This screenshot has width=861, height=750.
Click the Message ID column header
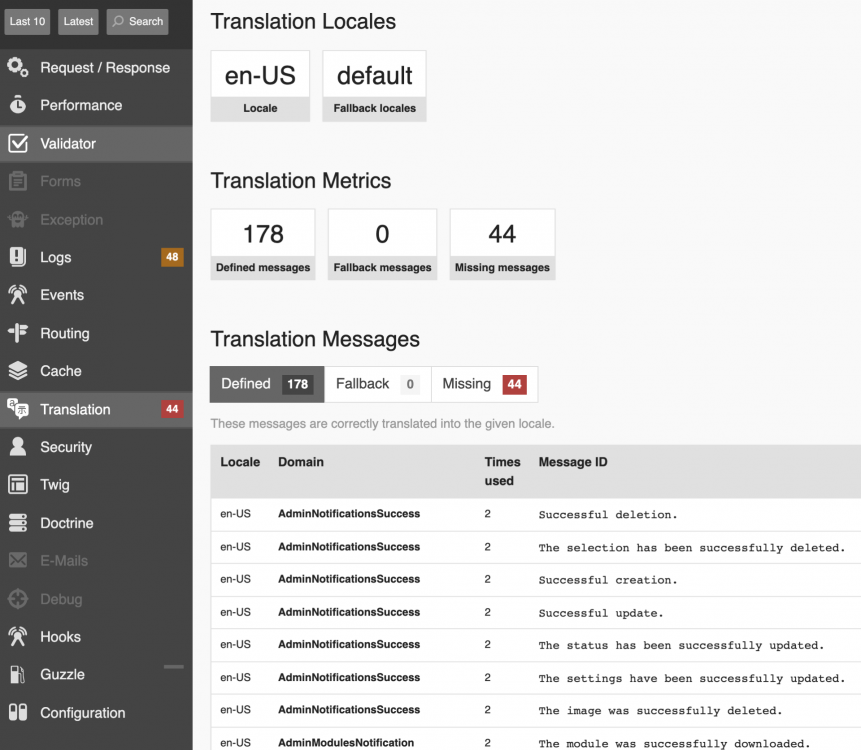click(x=573, y=462)
